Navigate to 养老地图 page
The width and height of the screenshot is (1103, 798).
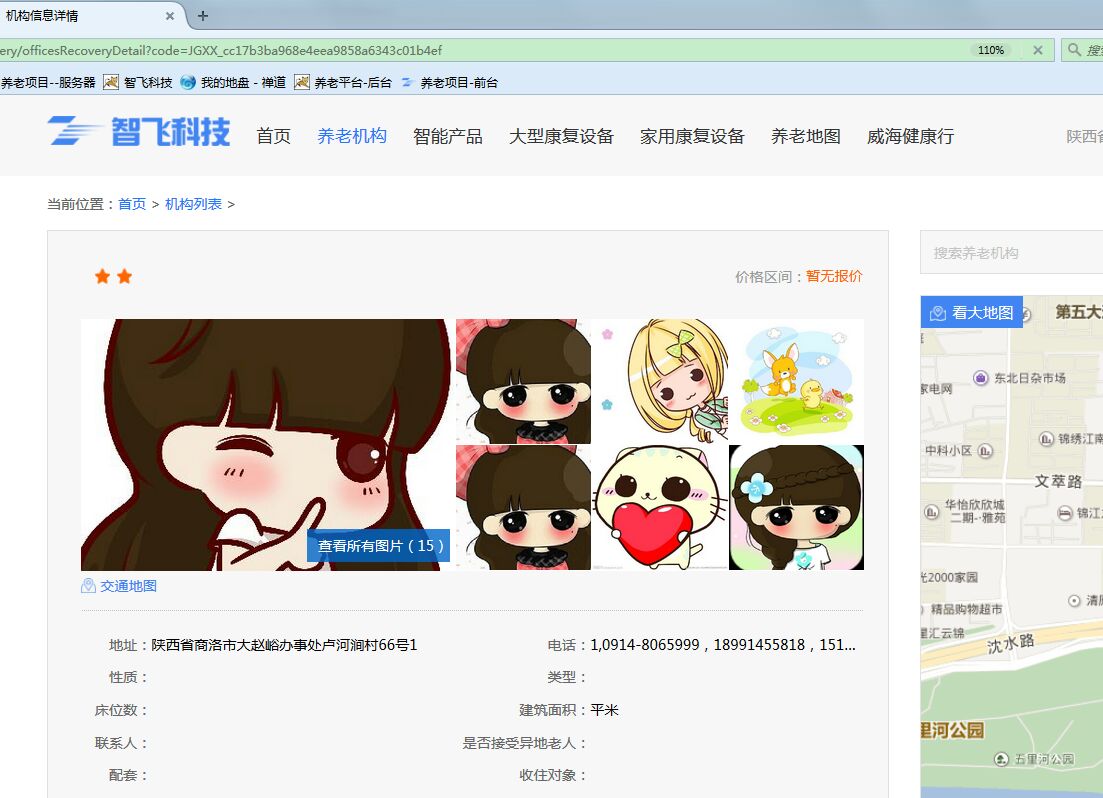coord(806,136)
